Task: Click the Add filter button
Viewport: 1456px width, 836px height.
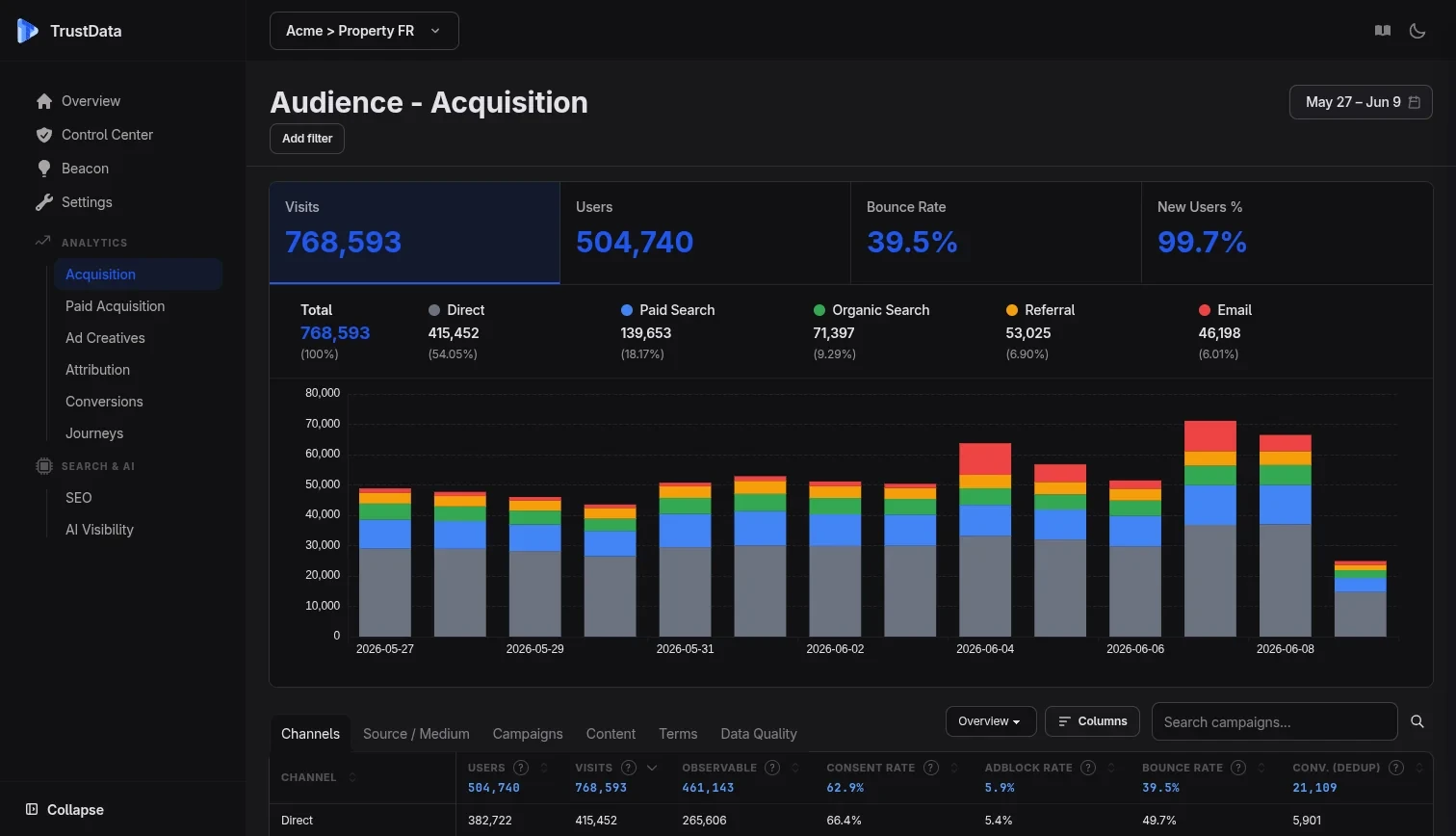Action: coord(307,139)
